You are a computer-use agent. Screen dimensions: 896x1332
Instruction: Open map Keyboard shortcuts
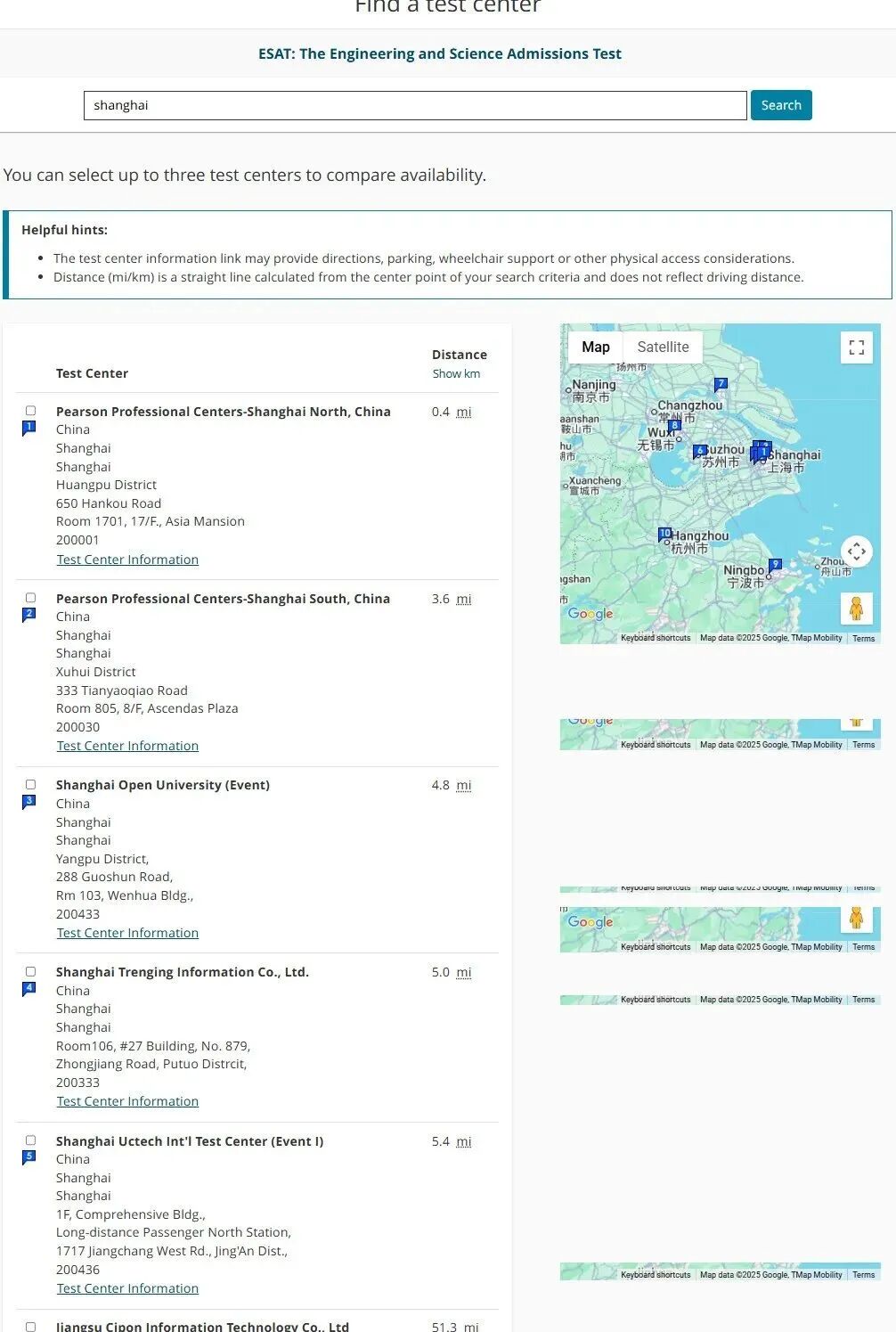[x=656, y=638]
